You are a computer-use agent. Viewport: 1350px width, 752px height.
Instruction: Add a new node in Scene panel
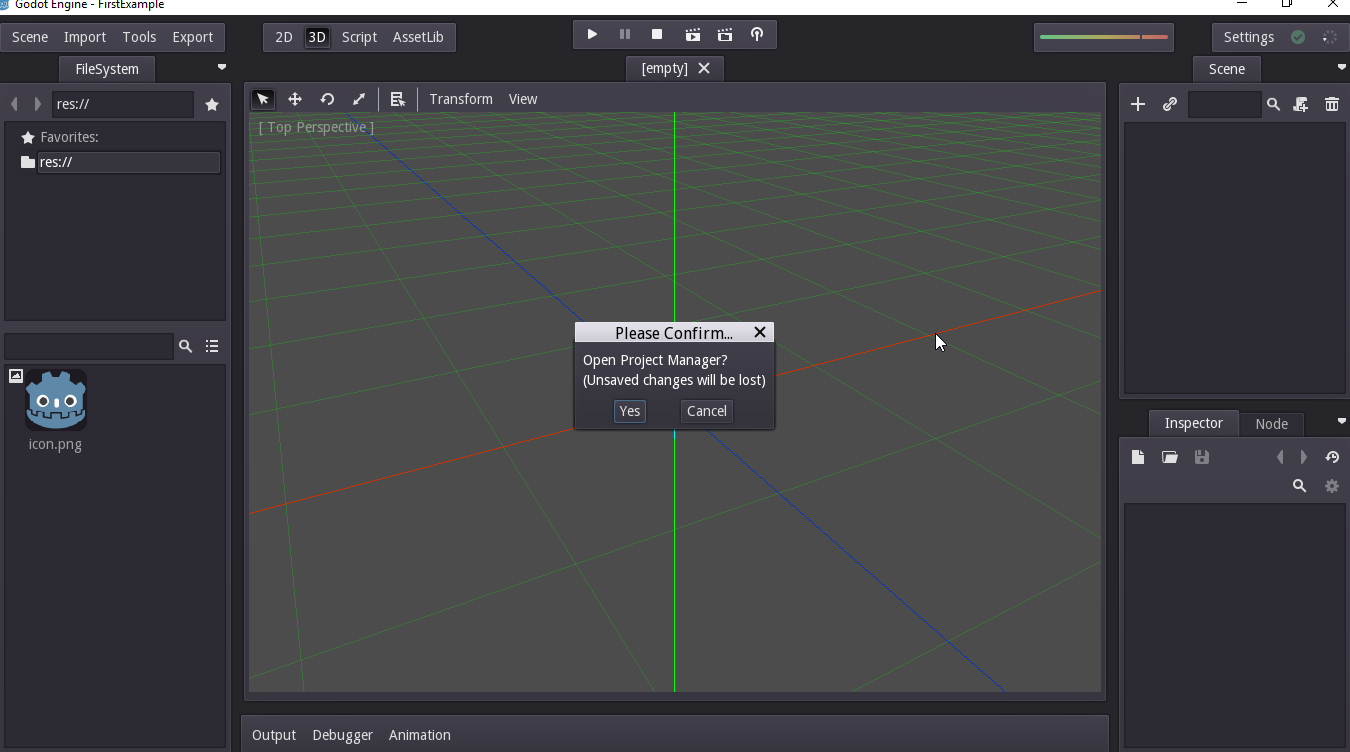pyautogui.click(x=1137, y=104)
